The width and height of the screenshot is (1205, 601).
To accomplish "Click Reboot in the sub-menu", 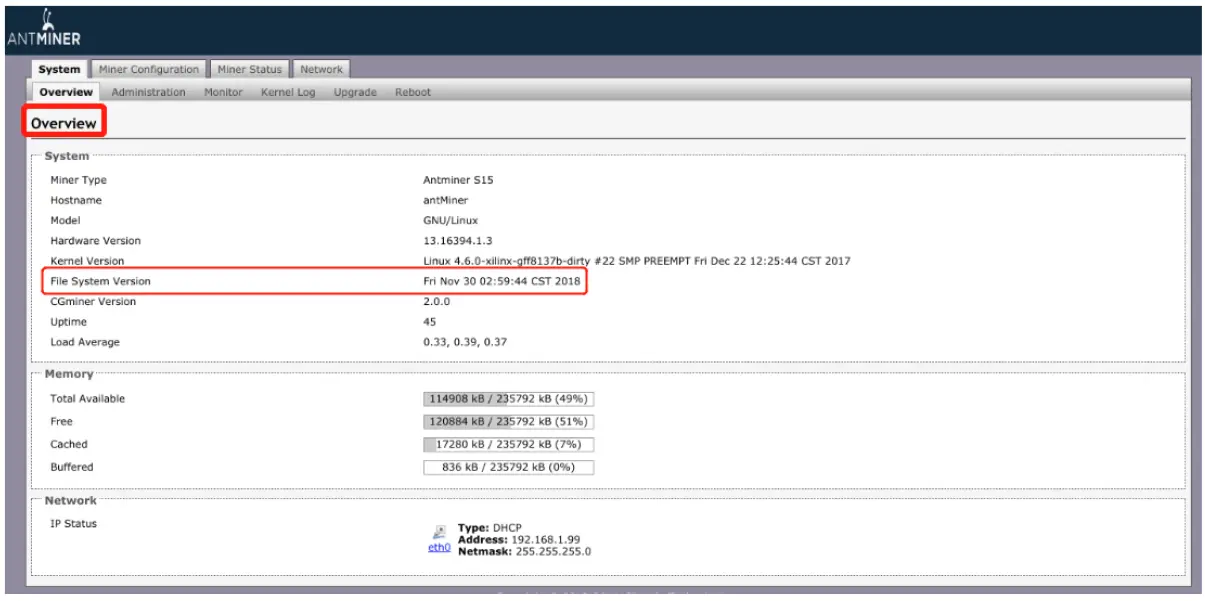I will click(x=413, y=91).
